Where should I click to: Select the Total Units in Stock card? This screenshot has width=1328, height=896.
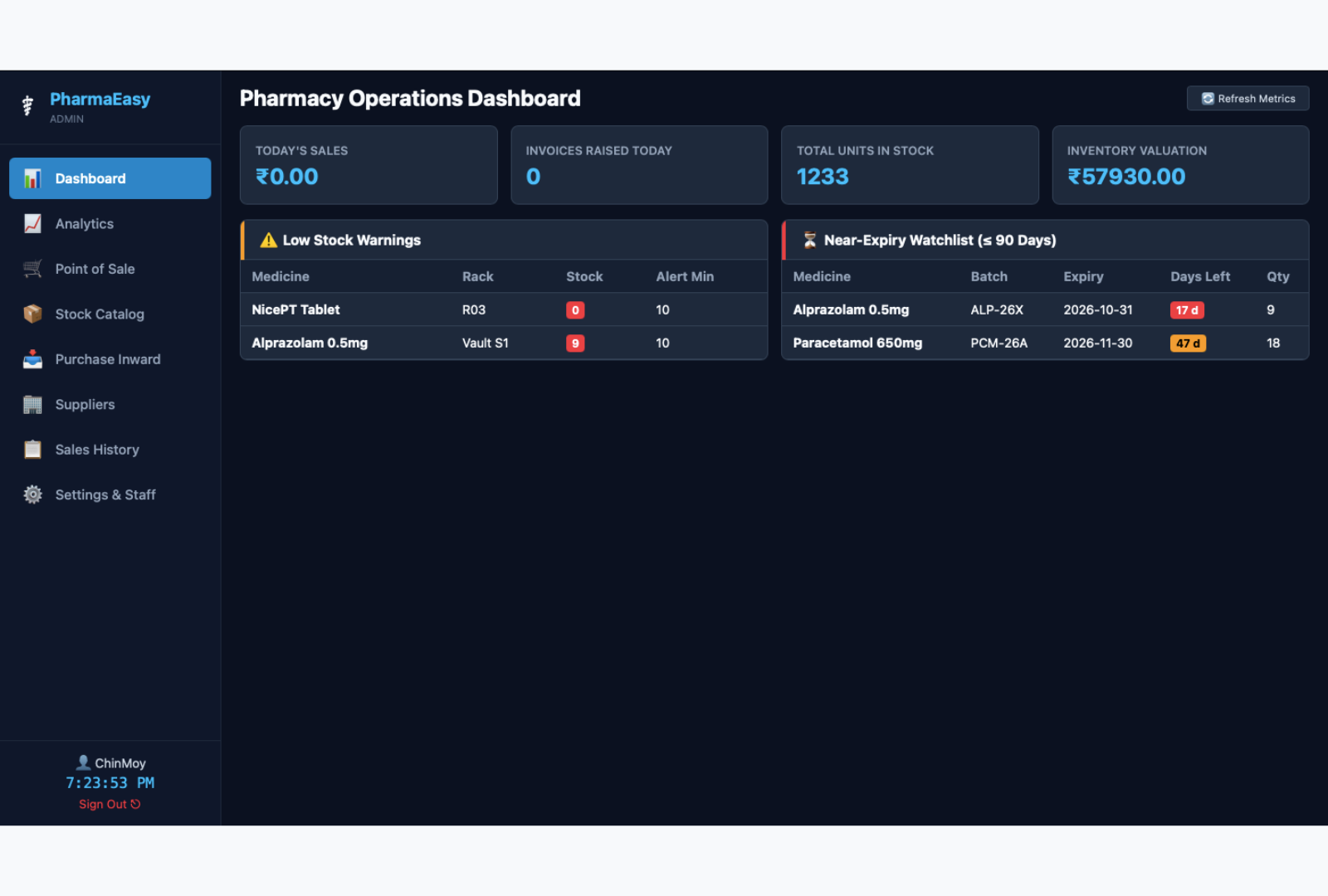tap(910, 165)
